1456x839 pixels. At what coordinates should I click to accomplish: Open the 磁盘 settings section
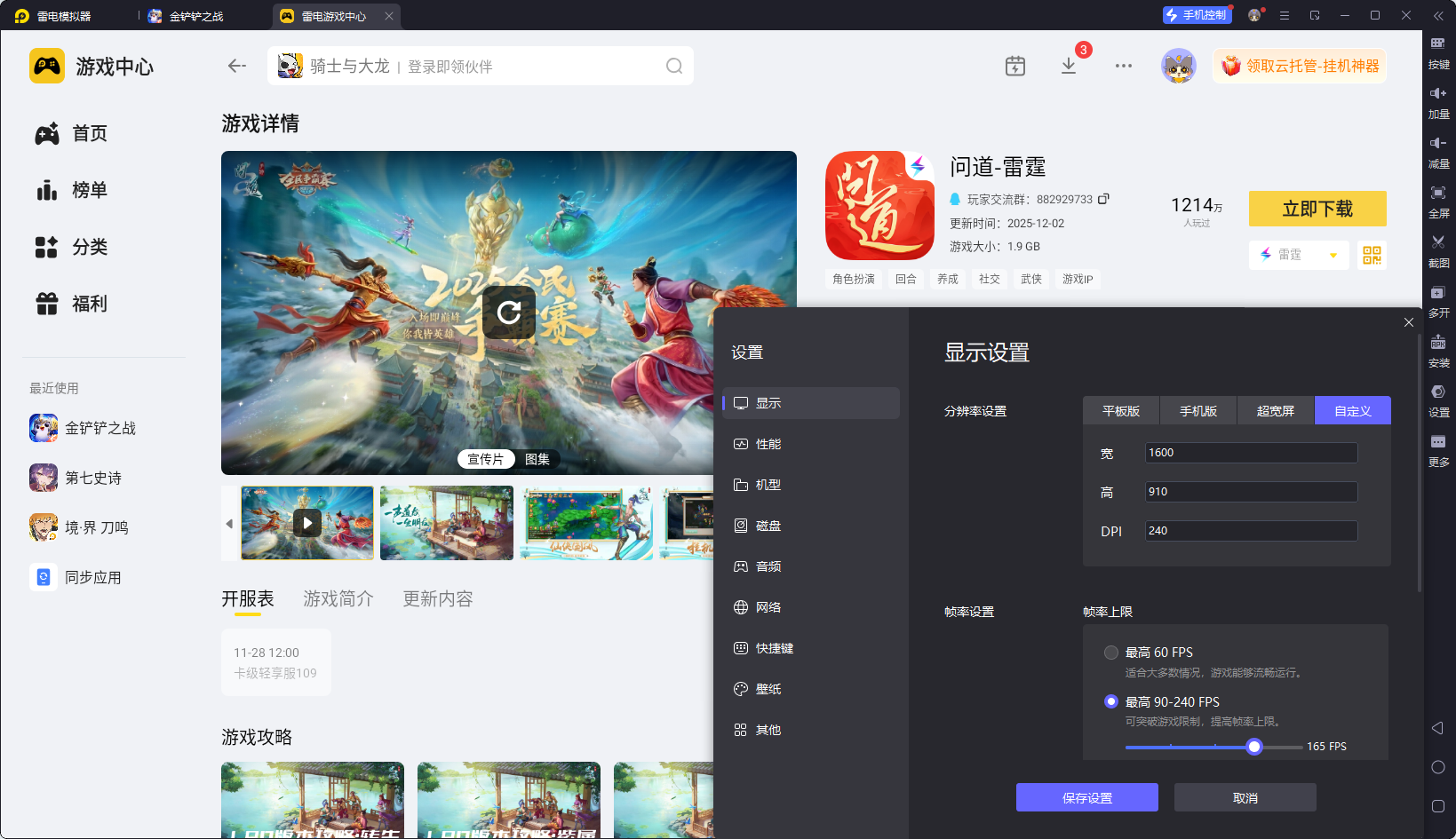click(811, 526)
